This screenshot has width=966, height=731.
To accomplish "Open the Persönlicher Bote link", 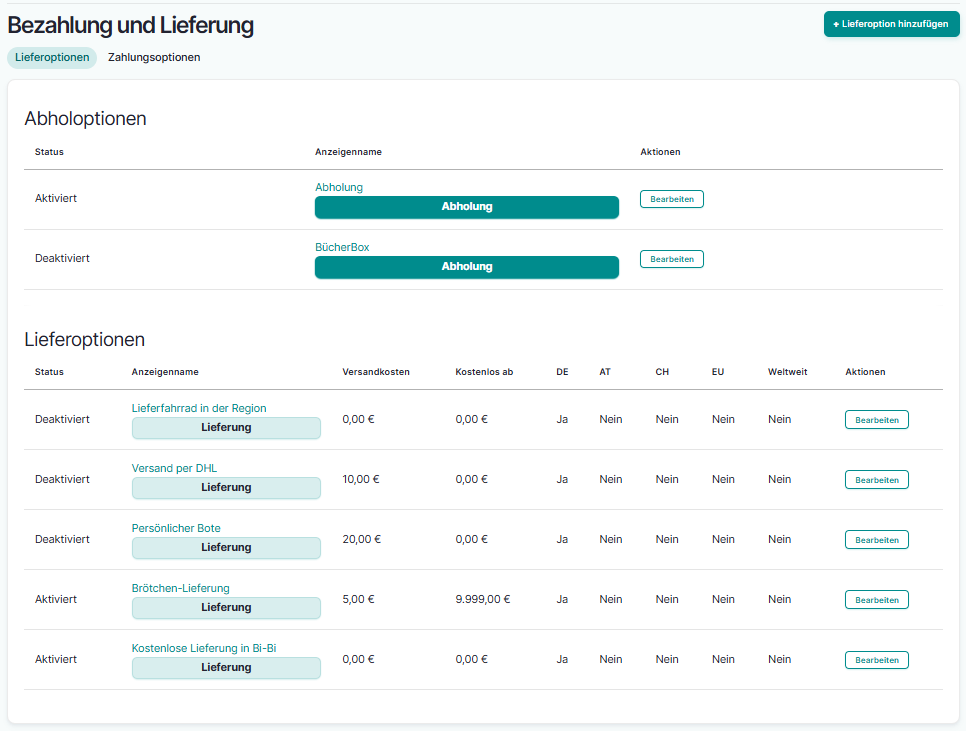I will pyautogui.click(x=176, y=528).
